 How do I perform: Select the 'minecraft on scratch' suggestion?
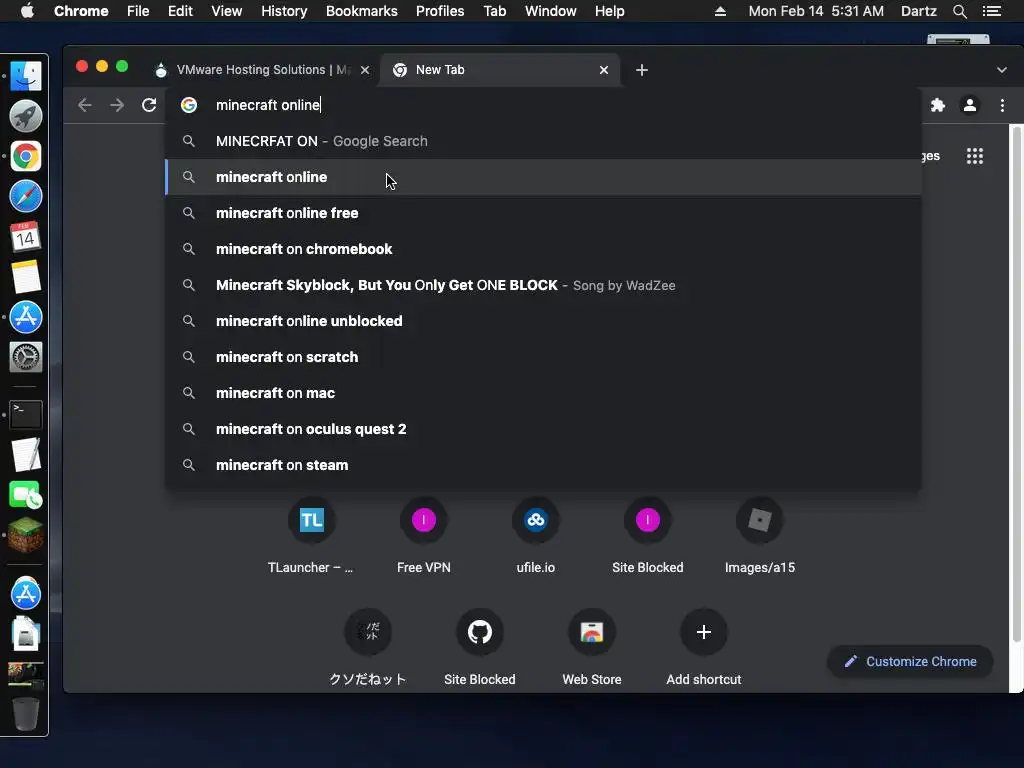pyautogui.click(x=543, y=357)
